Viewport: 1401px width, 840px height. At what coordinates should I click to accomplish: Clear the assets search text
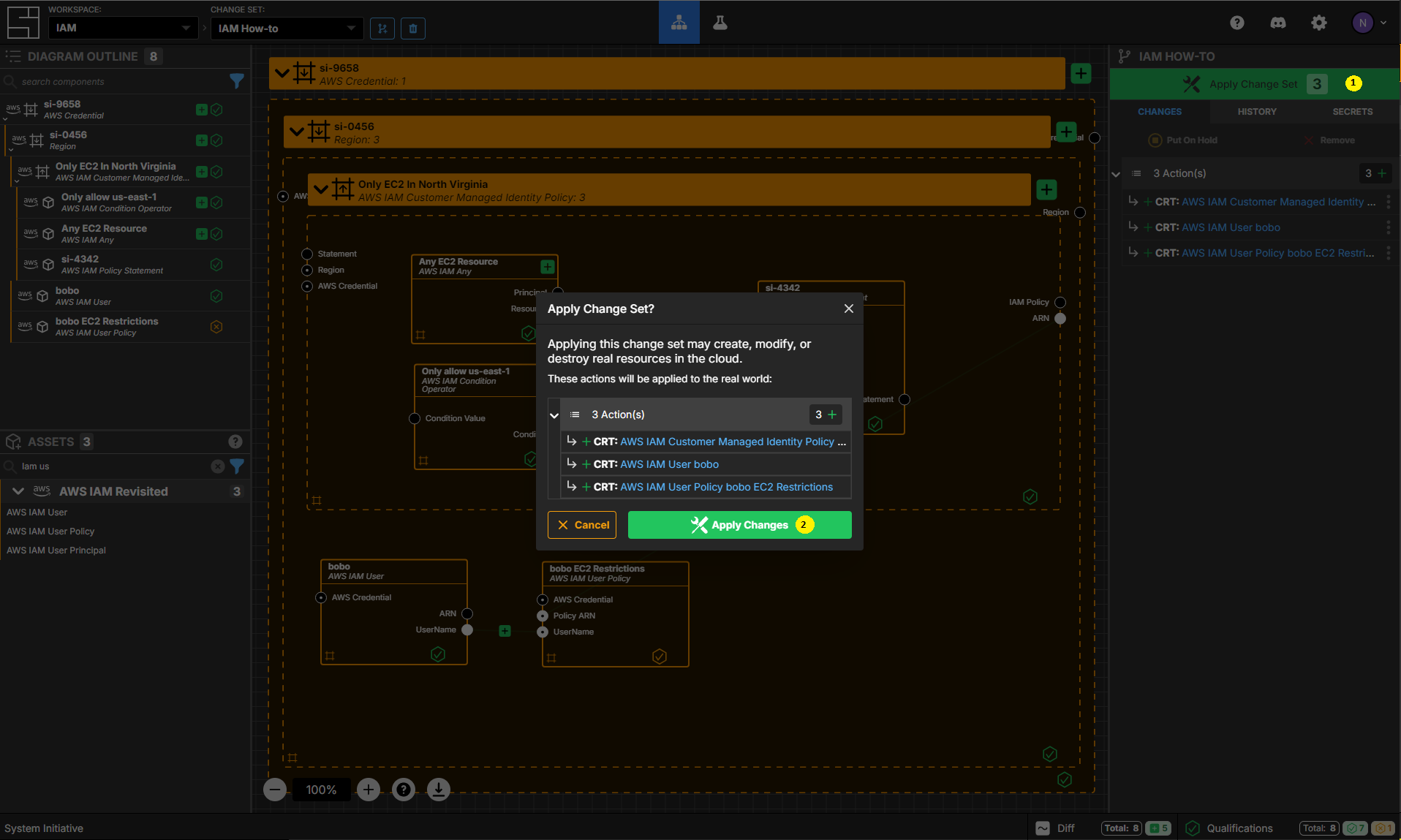pos(218,466)
